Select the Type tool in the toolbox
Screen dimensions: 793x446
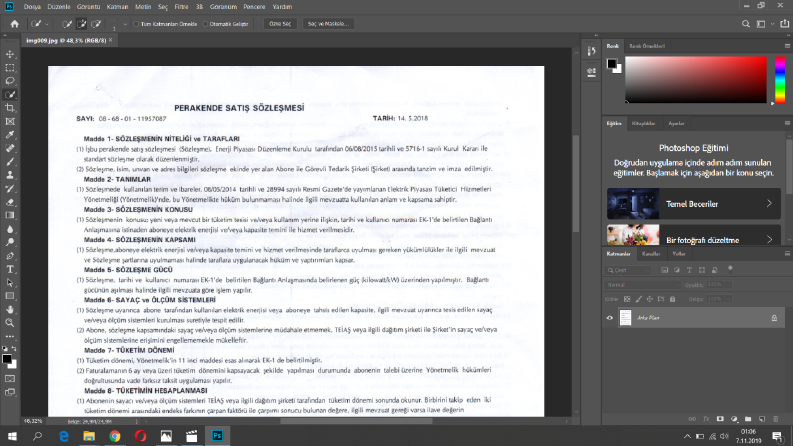[10, 269]
